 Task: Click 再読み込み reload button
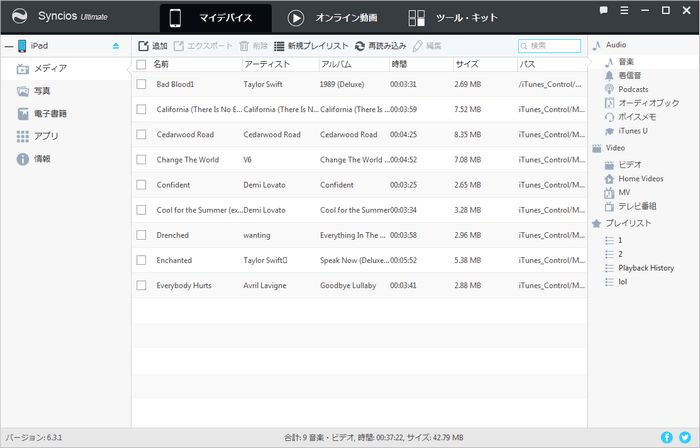[x=380, y=46]
